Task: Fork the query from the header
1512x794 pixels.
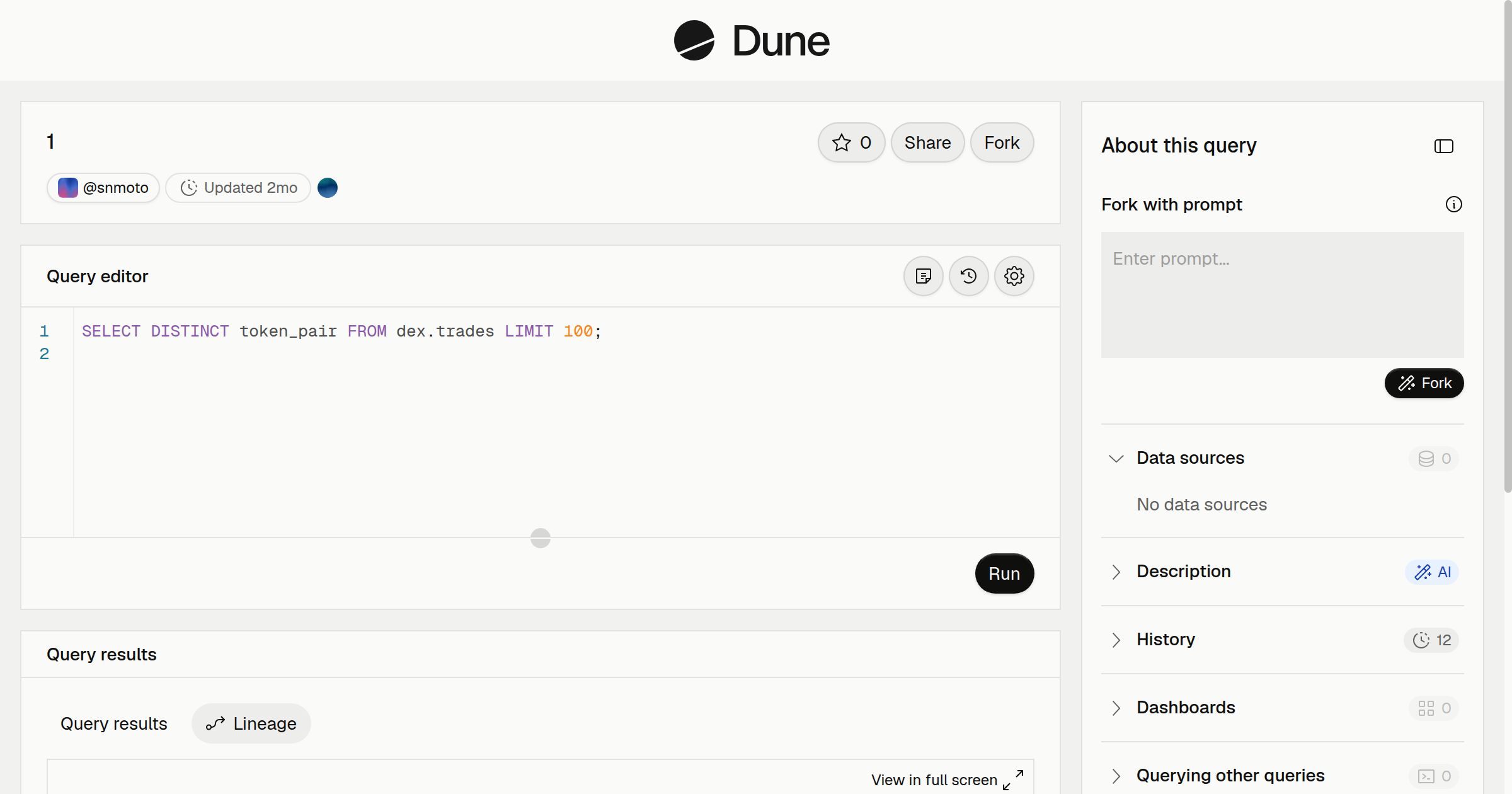Action: coord(1002,142)
